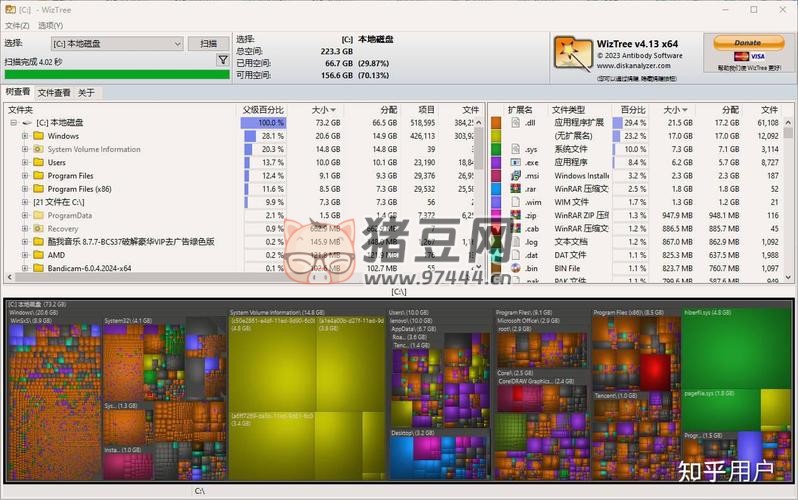Switch to the 关于 tab
This screenshot has height=500, width=798.
[86, 93]
